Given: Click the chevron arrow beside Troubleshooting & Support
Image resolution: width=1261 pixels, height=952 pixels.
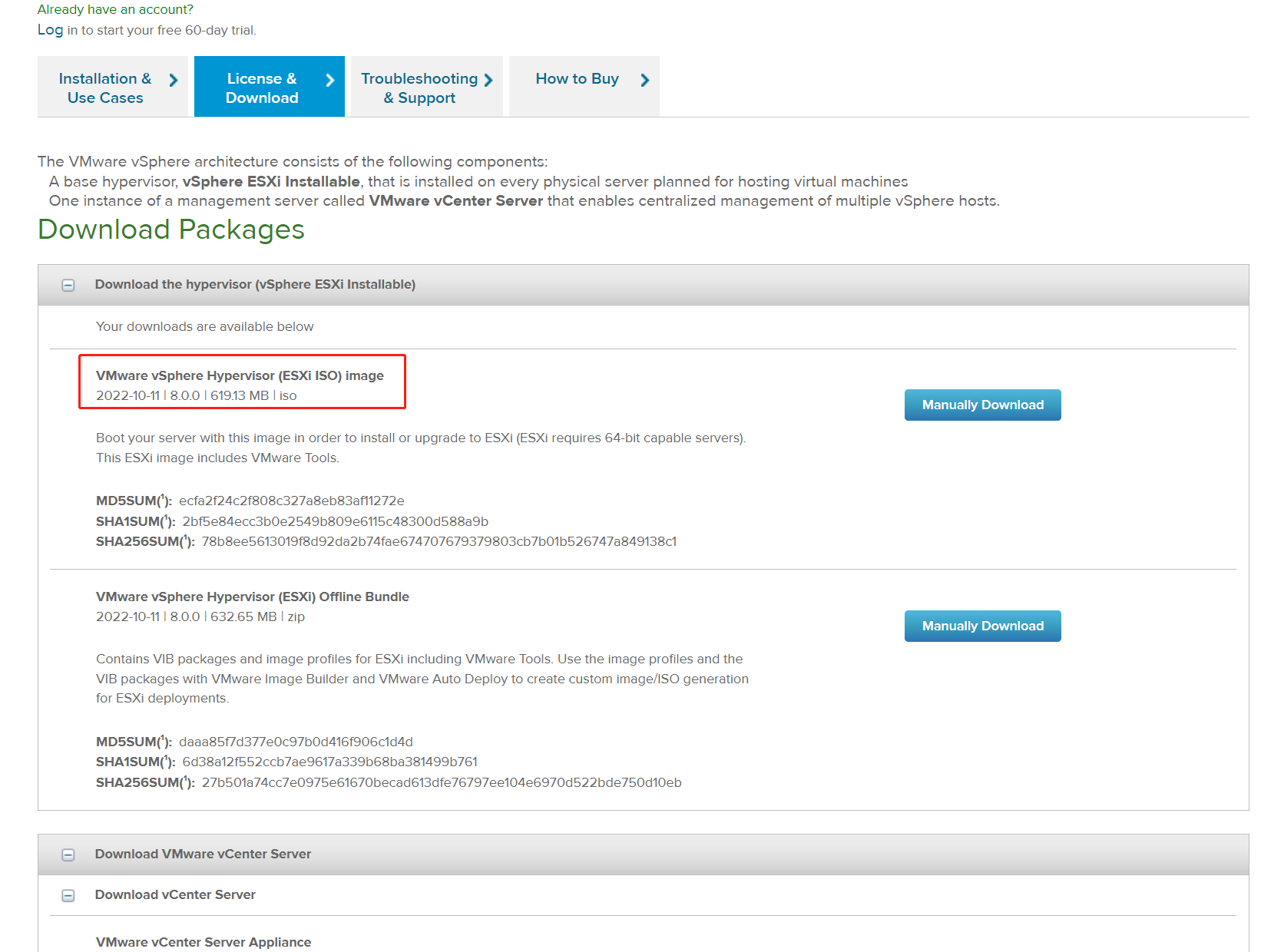Looking at the screenshot, I should coord(488,81).
